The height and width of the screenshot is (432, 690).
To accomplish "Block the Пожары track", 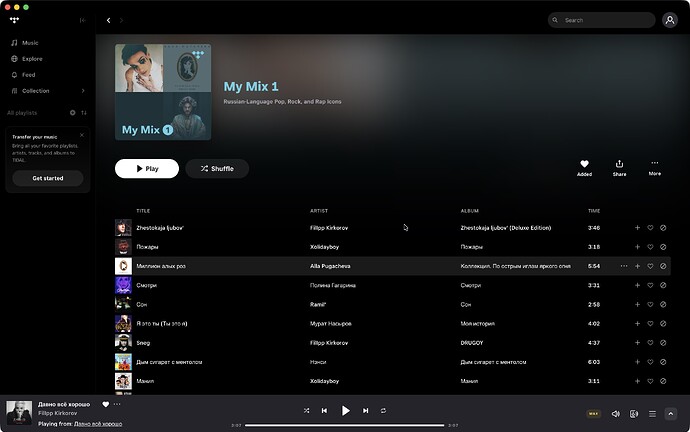I will [663, 247].
